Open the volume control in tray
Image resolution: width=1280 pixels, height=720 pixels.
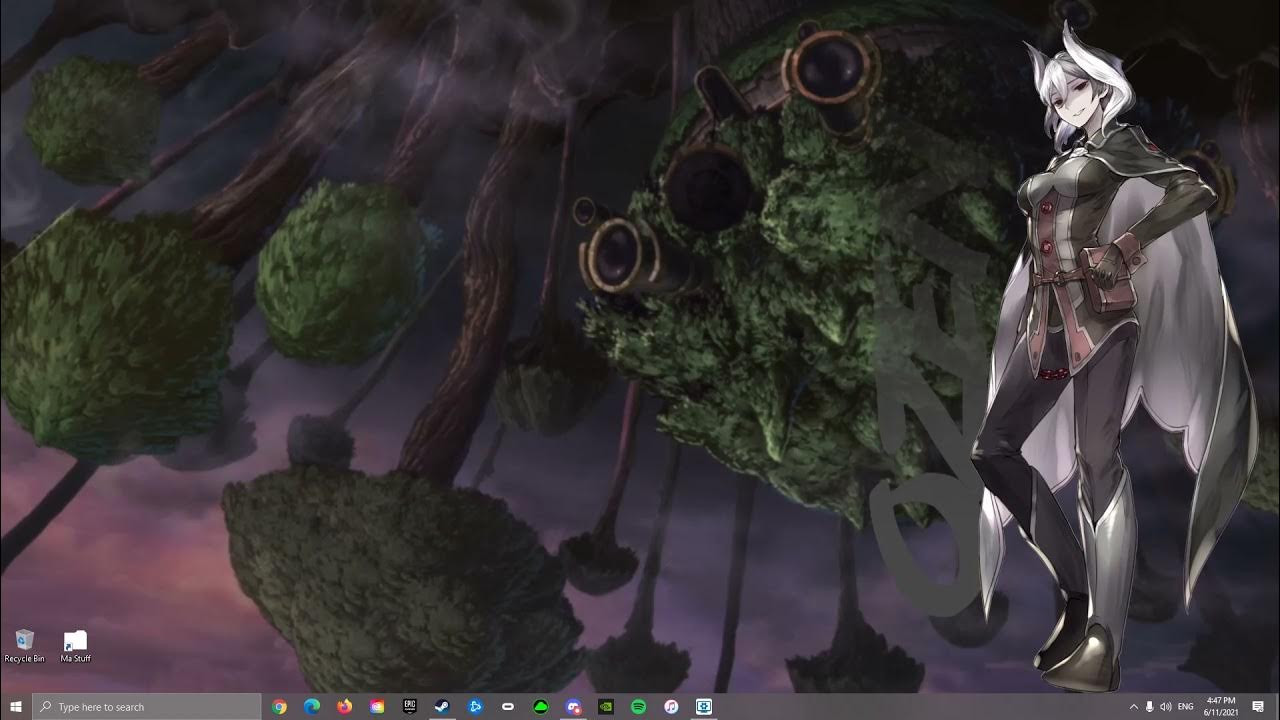[1165, 707]
